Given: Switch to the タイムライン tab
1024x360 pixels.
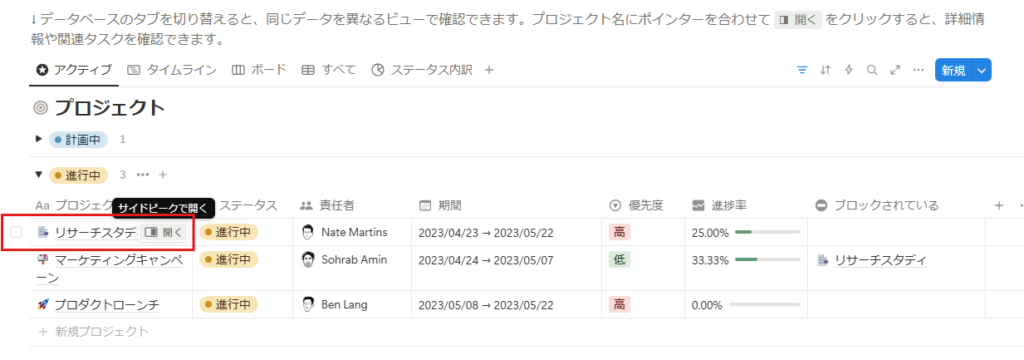Looking at the screenshot, I should 171,70.
